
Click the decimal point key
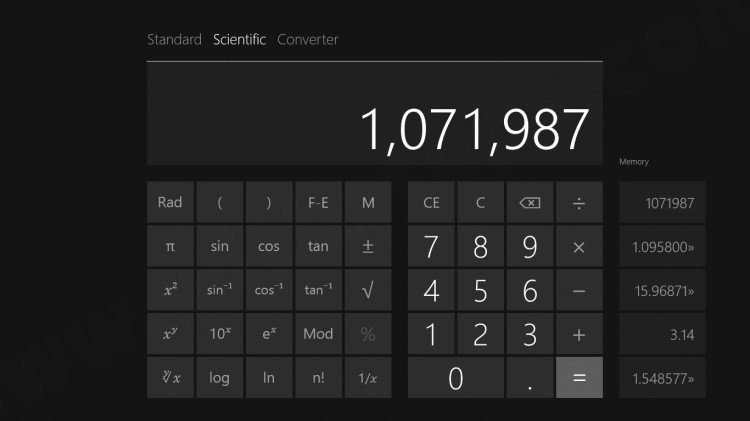tap(530, 377)
